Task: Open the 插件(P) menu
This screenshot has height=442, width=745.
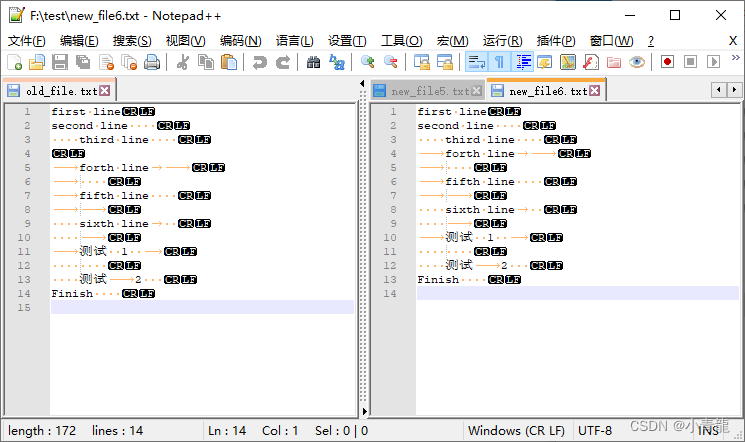Action: click(x=556, y=41)
